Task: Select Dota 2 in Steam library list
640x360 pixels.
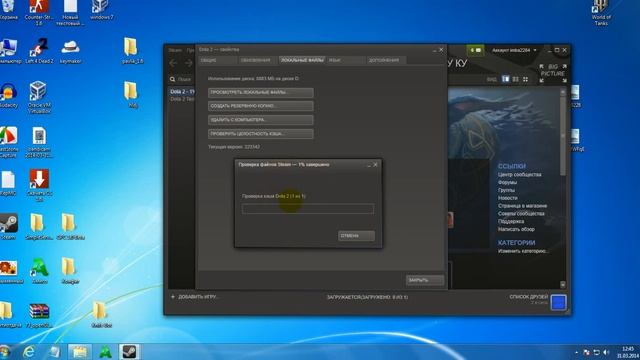Action: 182,92
